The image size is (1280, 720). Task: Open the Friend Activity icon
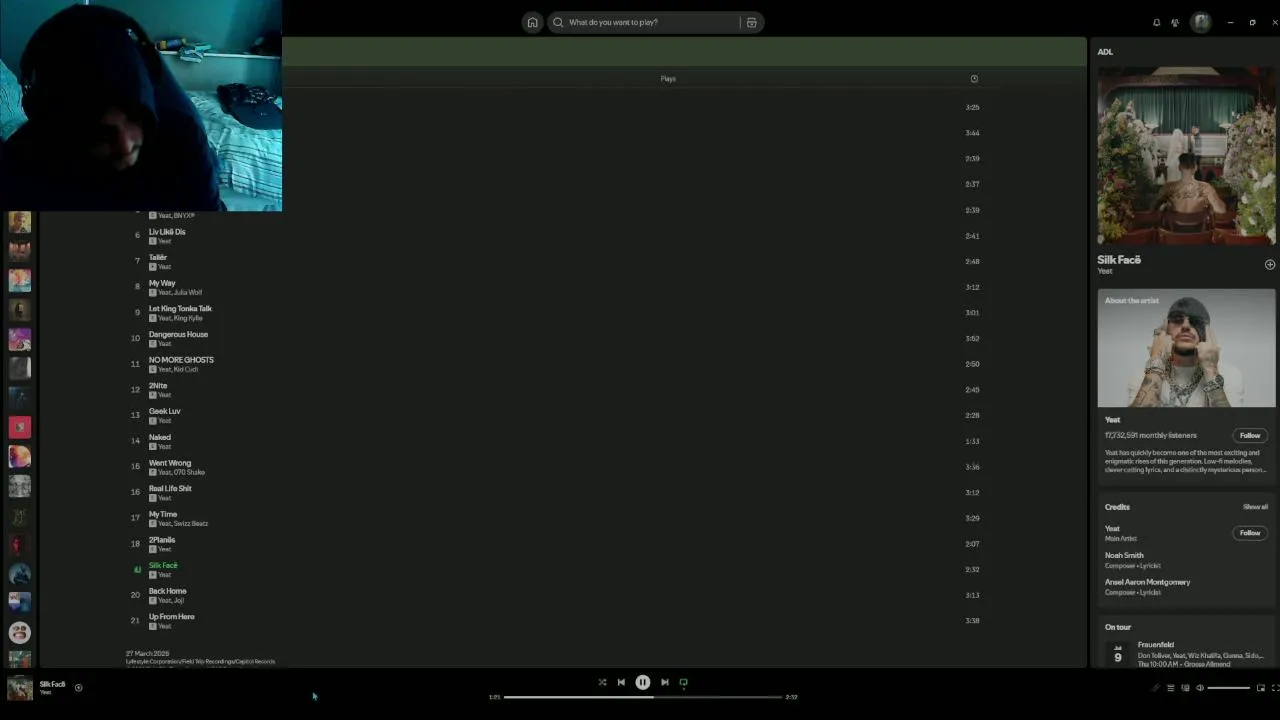point(1175,22)
